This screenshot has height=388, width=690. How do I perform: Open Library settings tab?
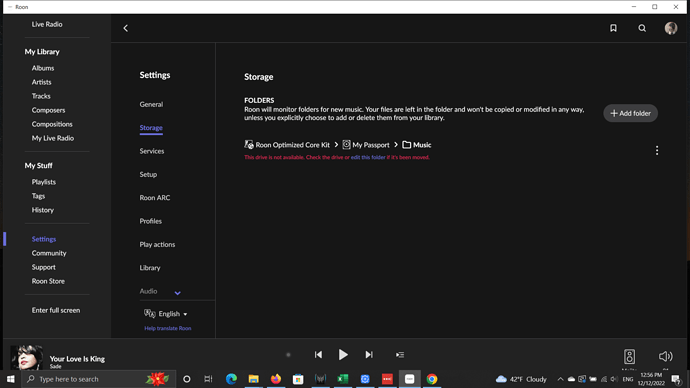tap(150, 267)
